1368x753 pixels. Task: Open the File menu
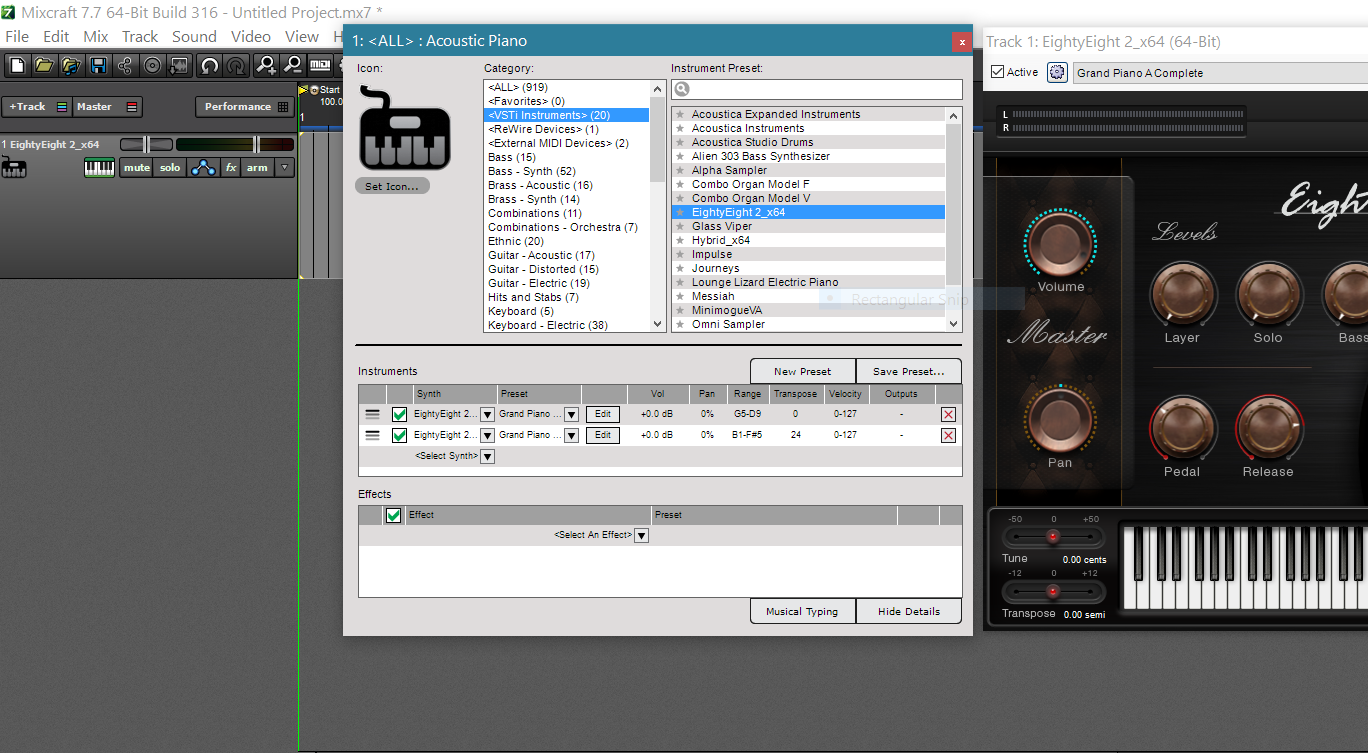click(17, 36)
